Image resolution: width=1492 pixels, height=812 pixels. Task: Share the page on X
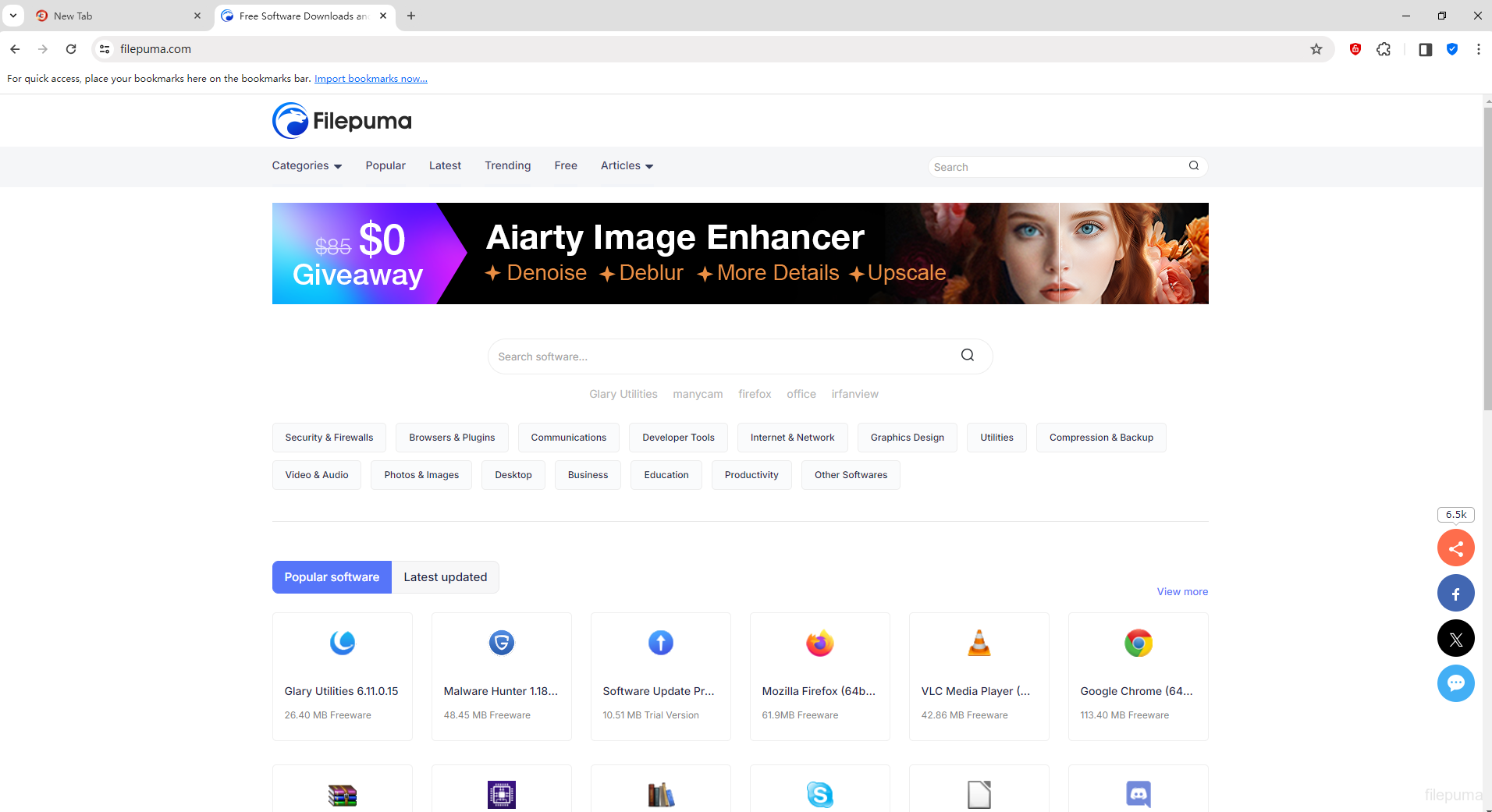pyautogui.click(x=1455, y=639)
